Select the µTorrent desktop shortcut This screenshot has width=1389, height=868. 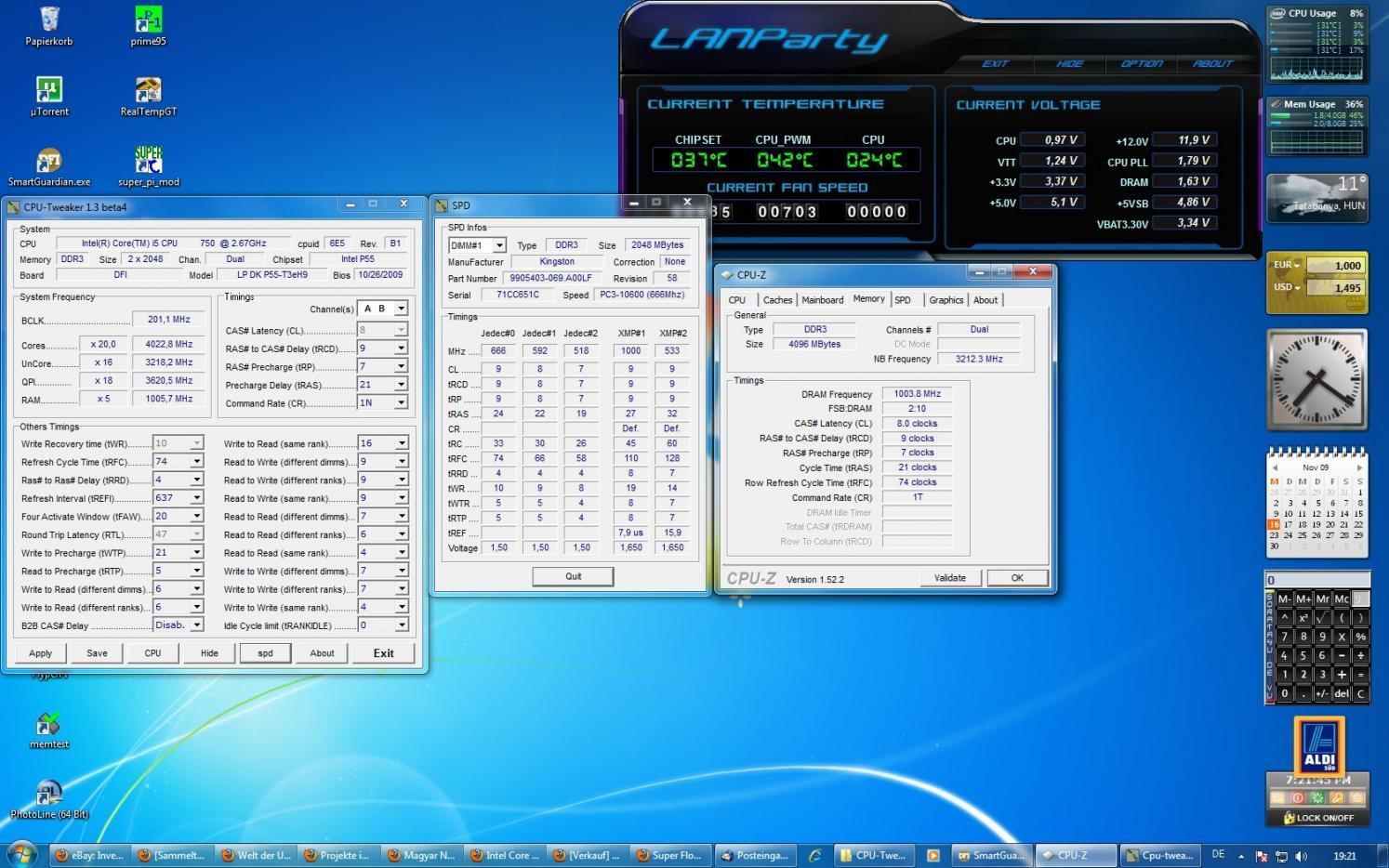49,97
